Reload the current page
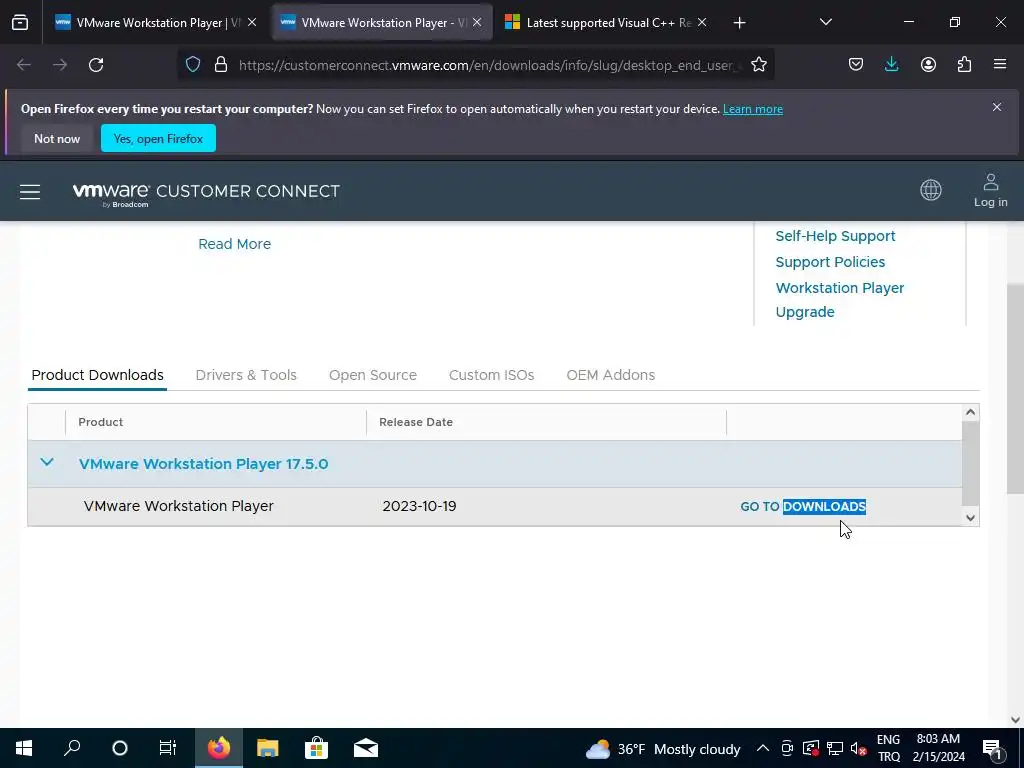 click(96, 65)
